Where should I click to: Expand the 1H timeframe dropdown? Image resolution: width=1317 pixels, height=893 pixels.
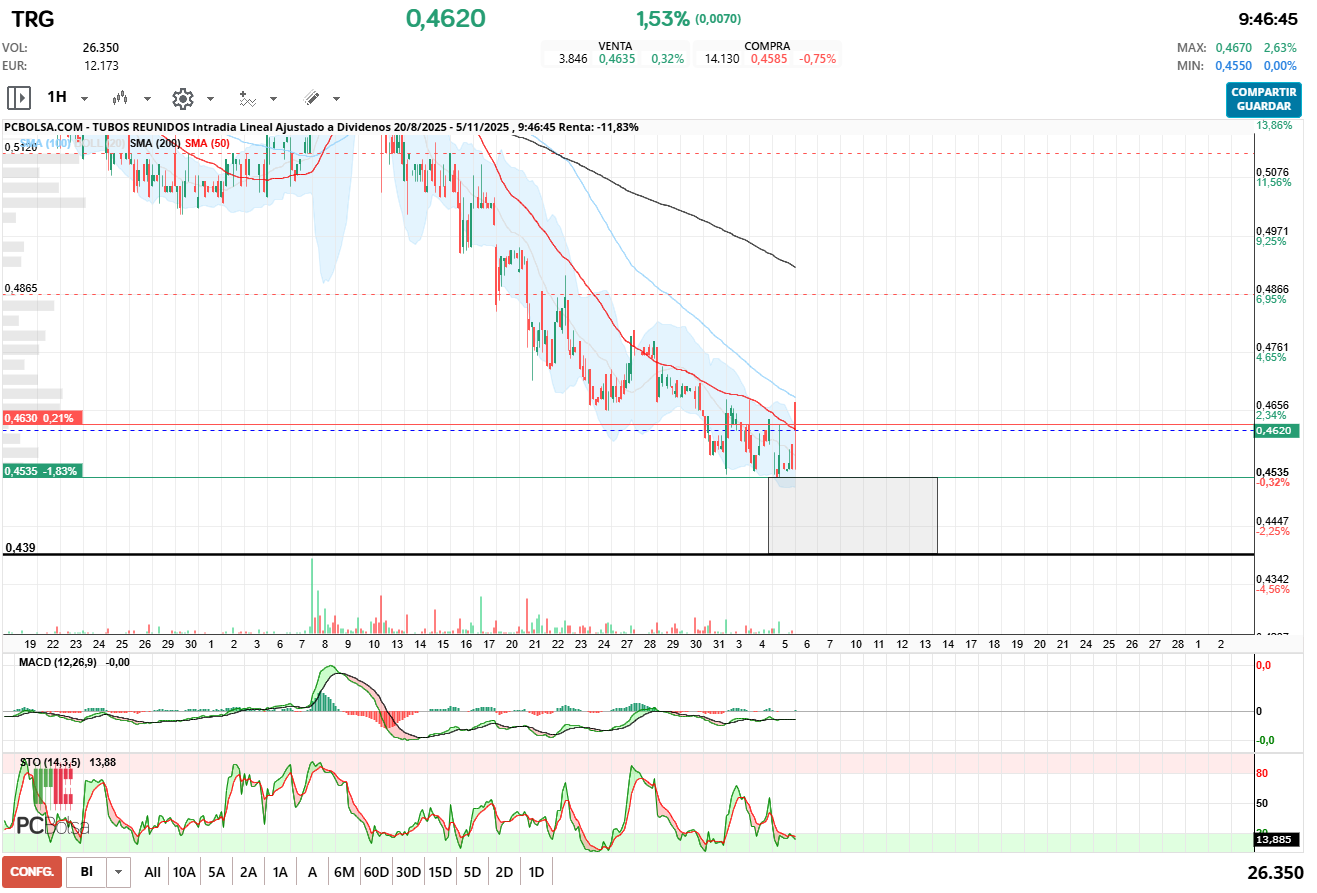point(84,99)
